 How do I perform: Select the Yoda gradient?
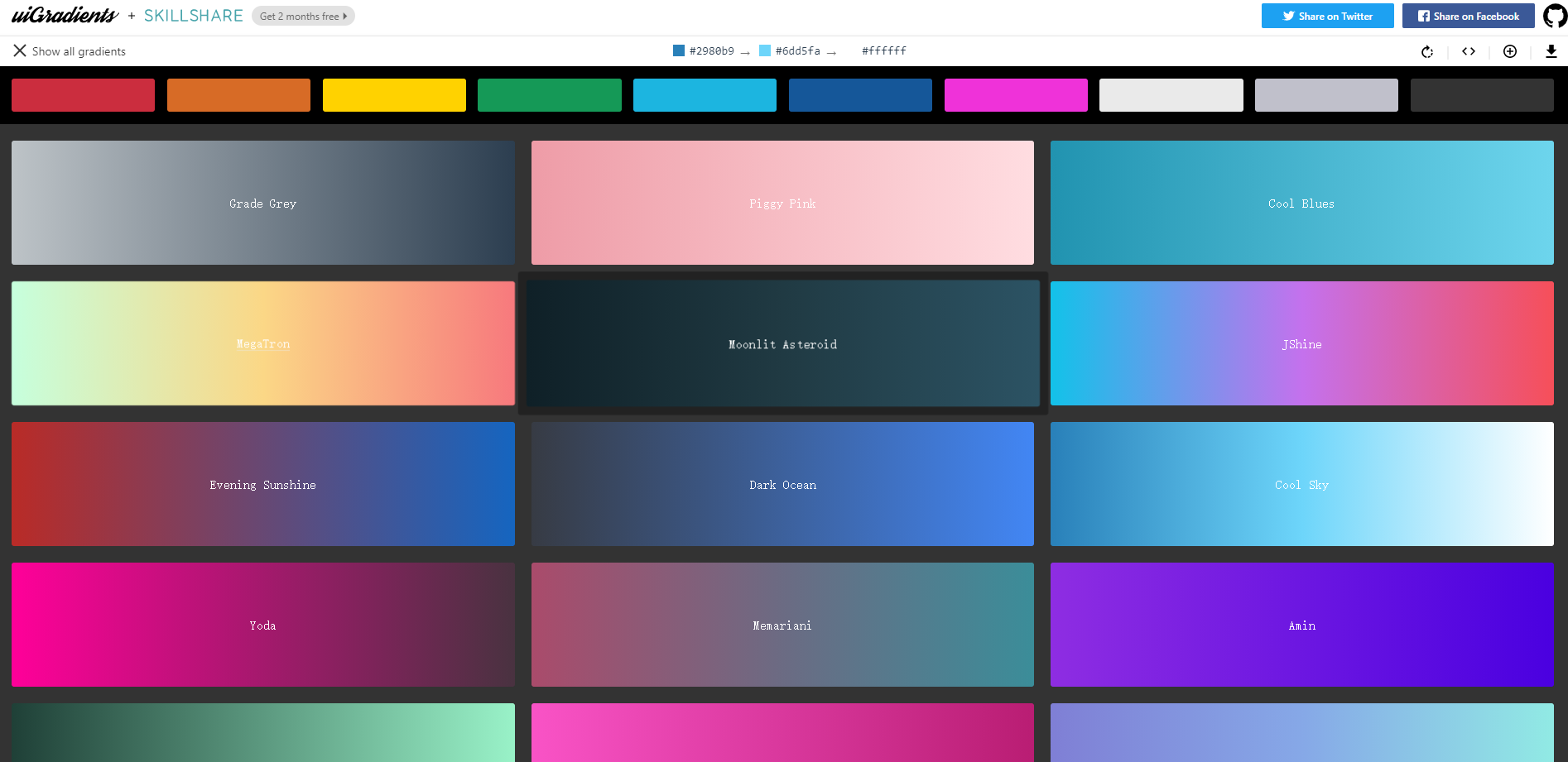pos(263,625)
